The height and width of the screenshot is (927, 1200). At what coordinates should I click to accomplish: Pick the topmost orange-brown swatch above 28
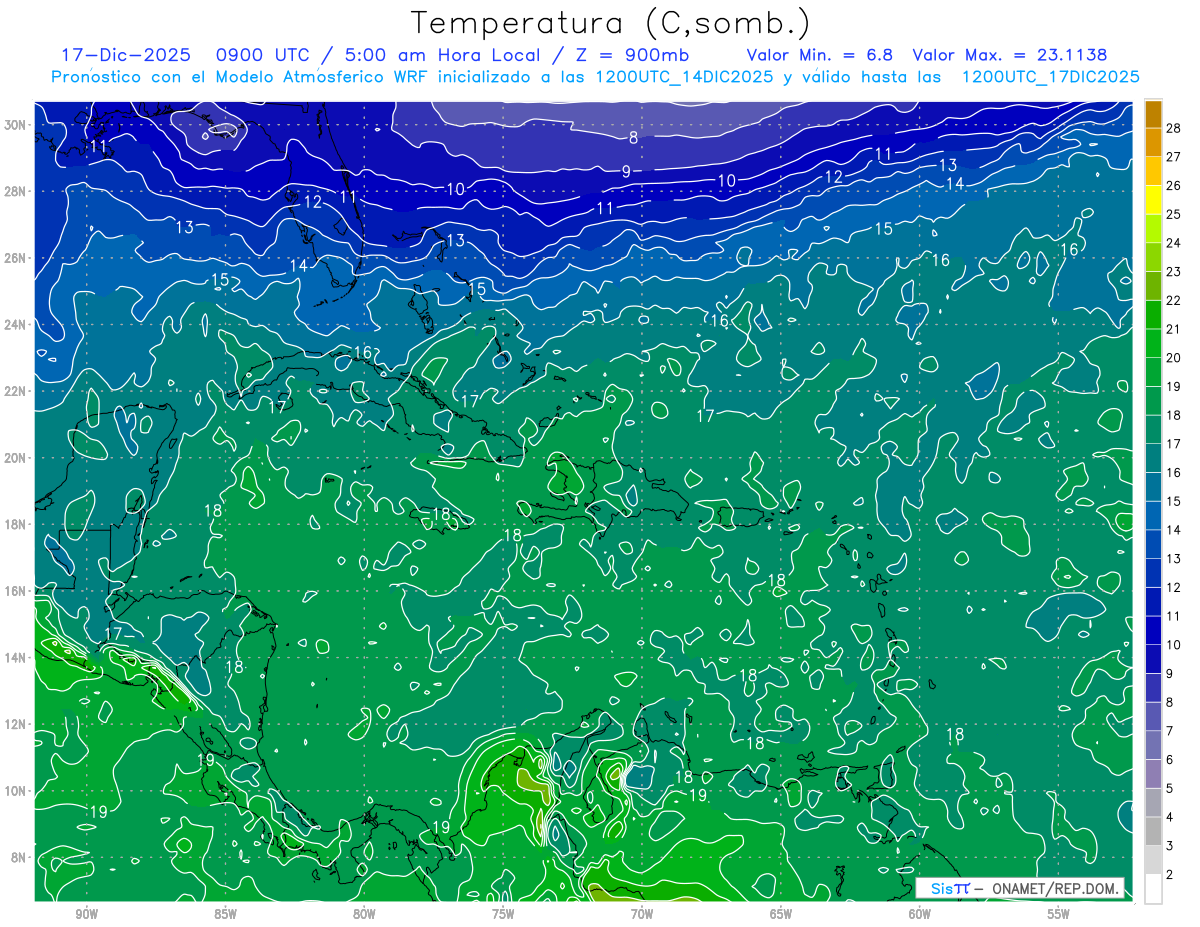tap(1154, 113)
